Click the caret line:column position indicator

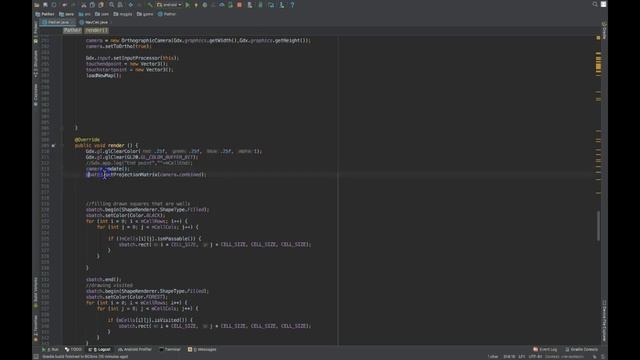pyautogui.click(x=509, y=357)
